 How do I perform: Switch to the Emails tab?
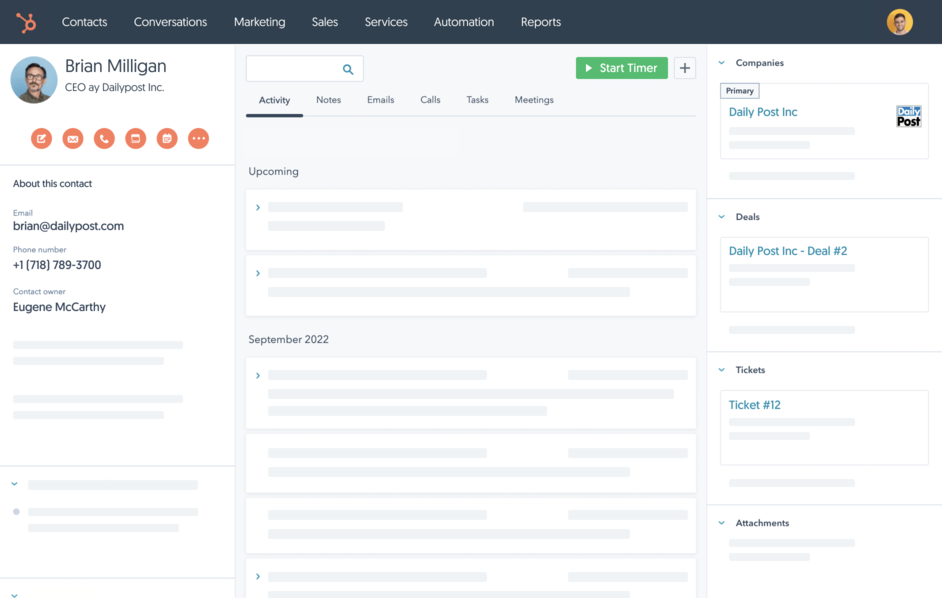(382, 100)
